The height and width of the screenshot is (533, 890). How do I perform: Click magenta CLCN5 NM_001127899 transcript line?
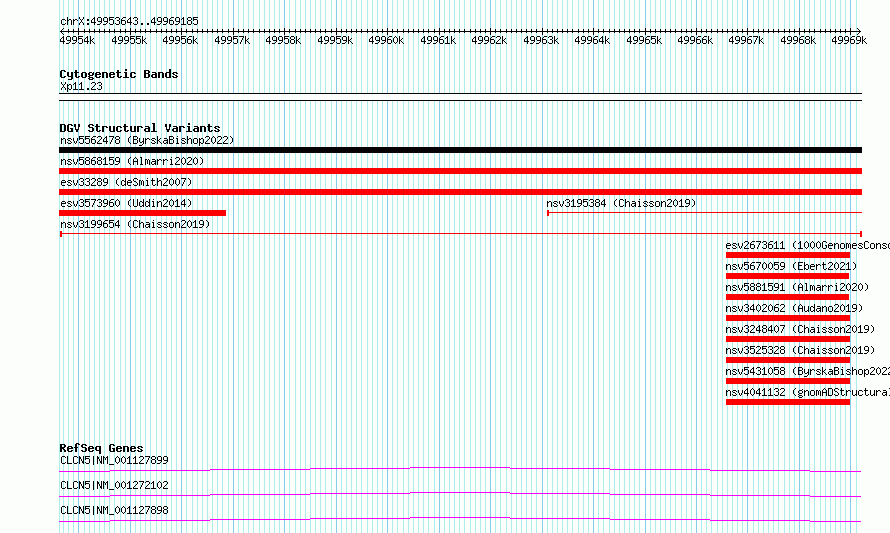tap(460, 469)
